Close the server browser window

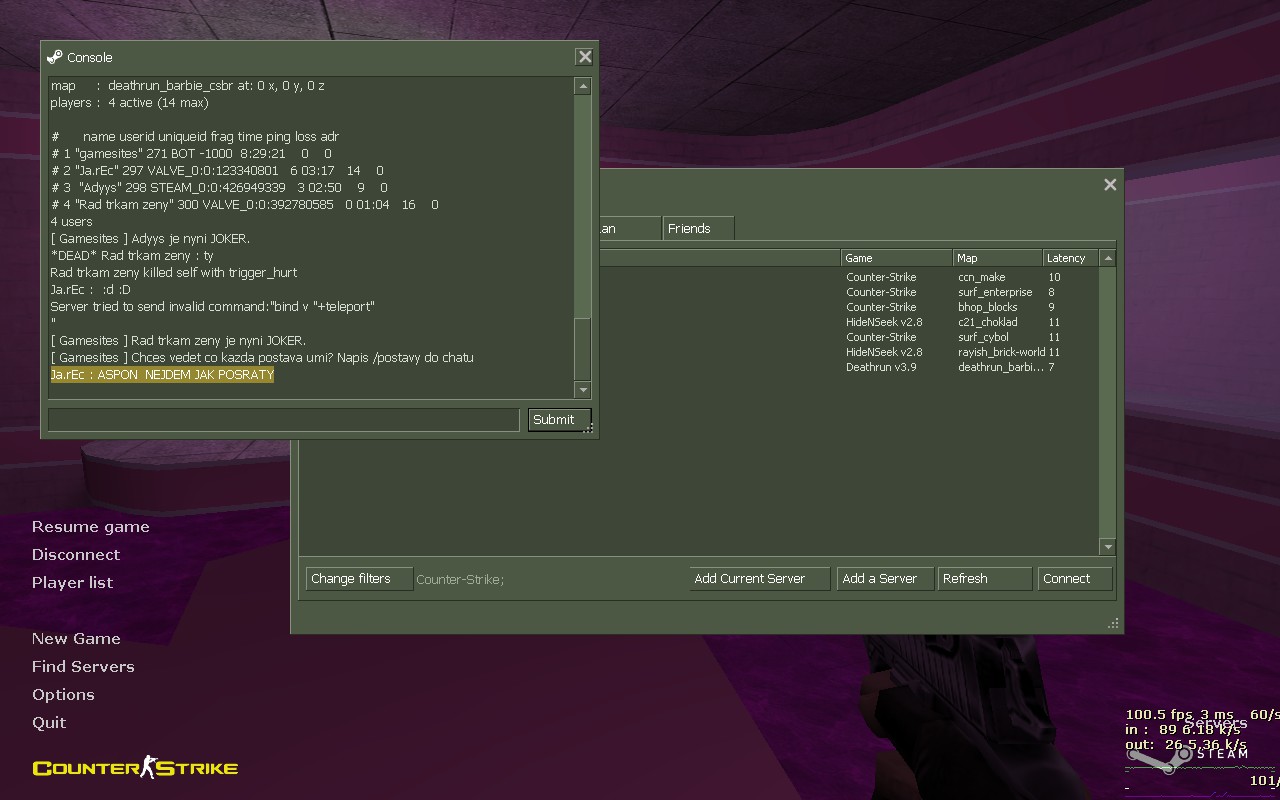(1110, 184)
